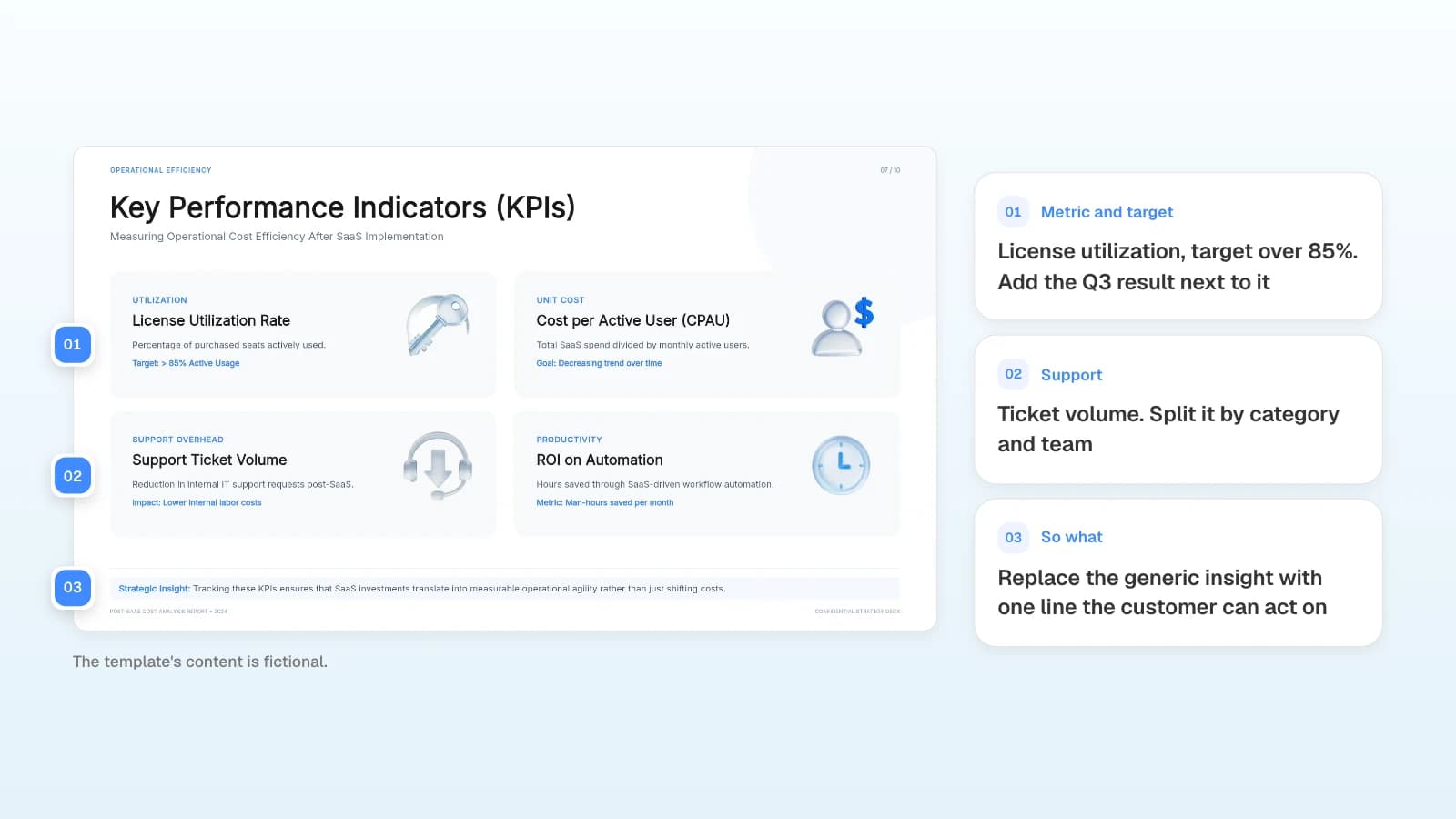Click the key icon in License Utilization Rate card
Image resolution: width=1456 pixels, height=819 pixels.
point(438,325)
